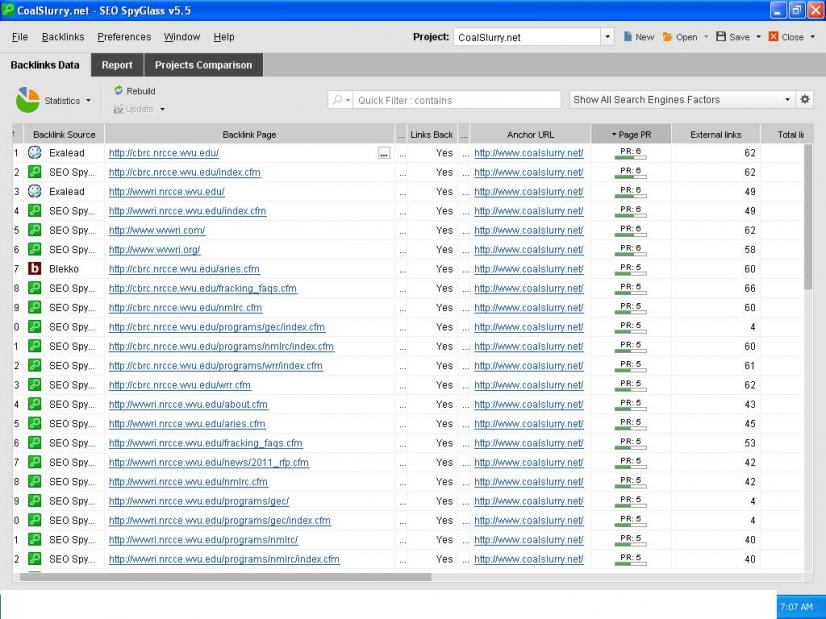Click SEO SpyGlass icon for news/2011_rfp.cfm row
Screen dimensions: 826x619
pos(35,462)
